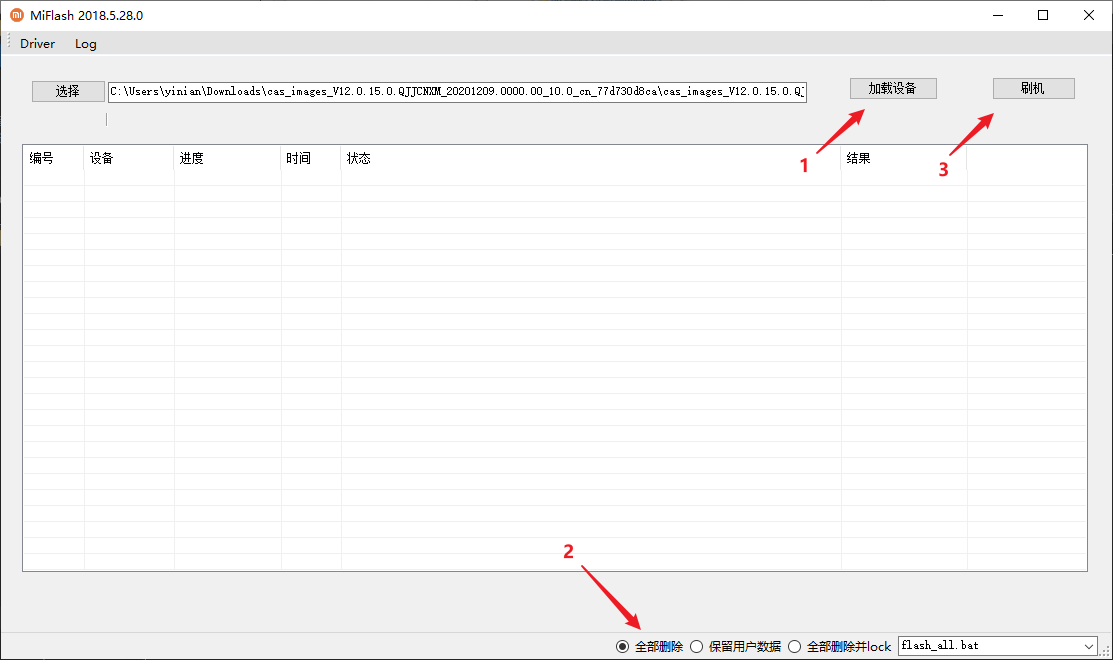Screen dimensions: 1113x660
Task: Minimize the MiFlash window
Action: 998,15
